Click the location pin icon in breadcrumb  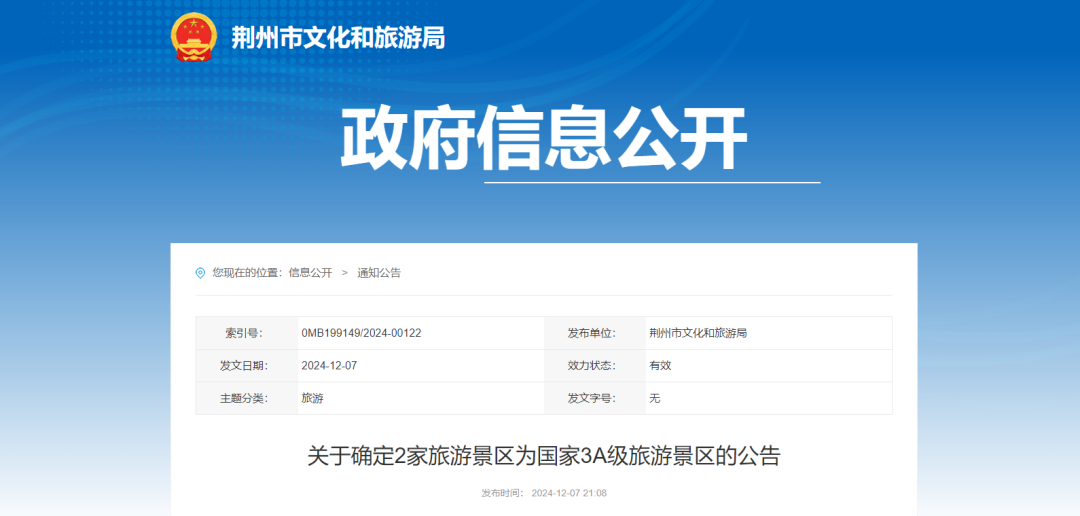[200, 273]
